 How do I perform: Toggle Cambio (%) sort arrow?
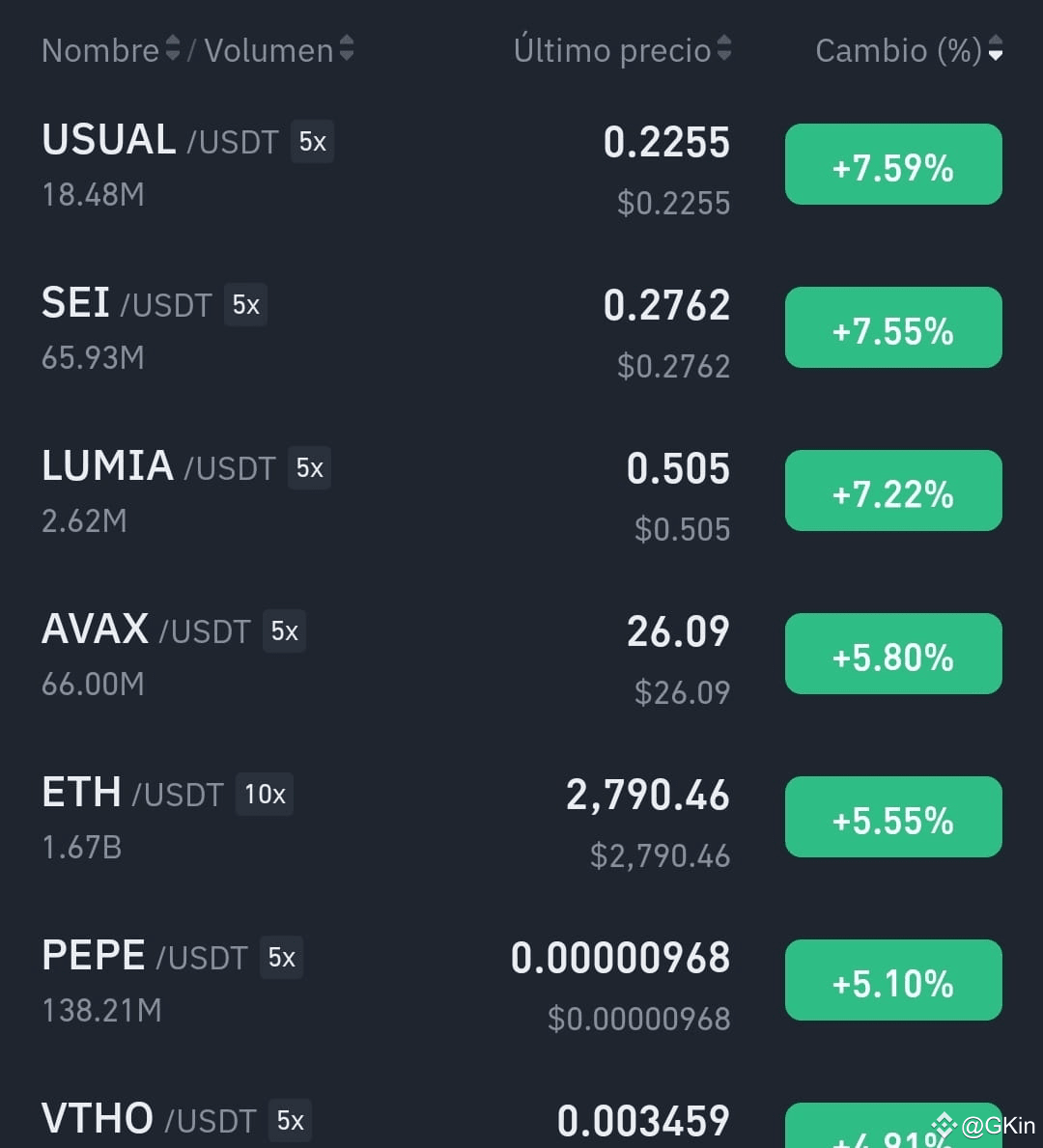click(x=996, y=48)
